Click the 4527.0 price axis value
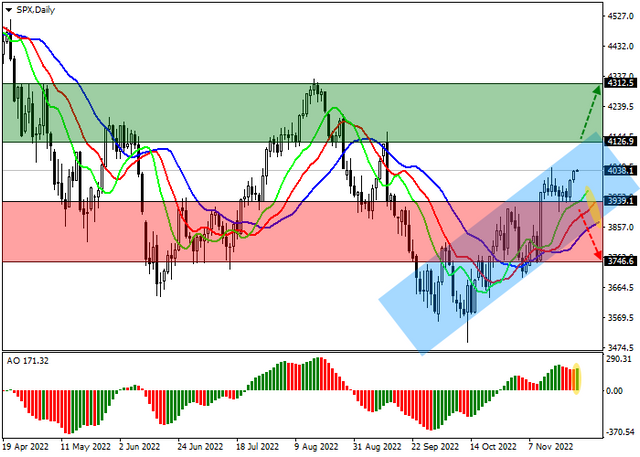Viewport: 640px width, 457px height. [620, 16]
